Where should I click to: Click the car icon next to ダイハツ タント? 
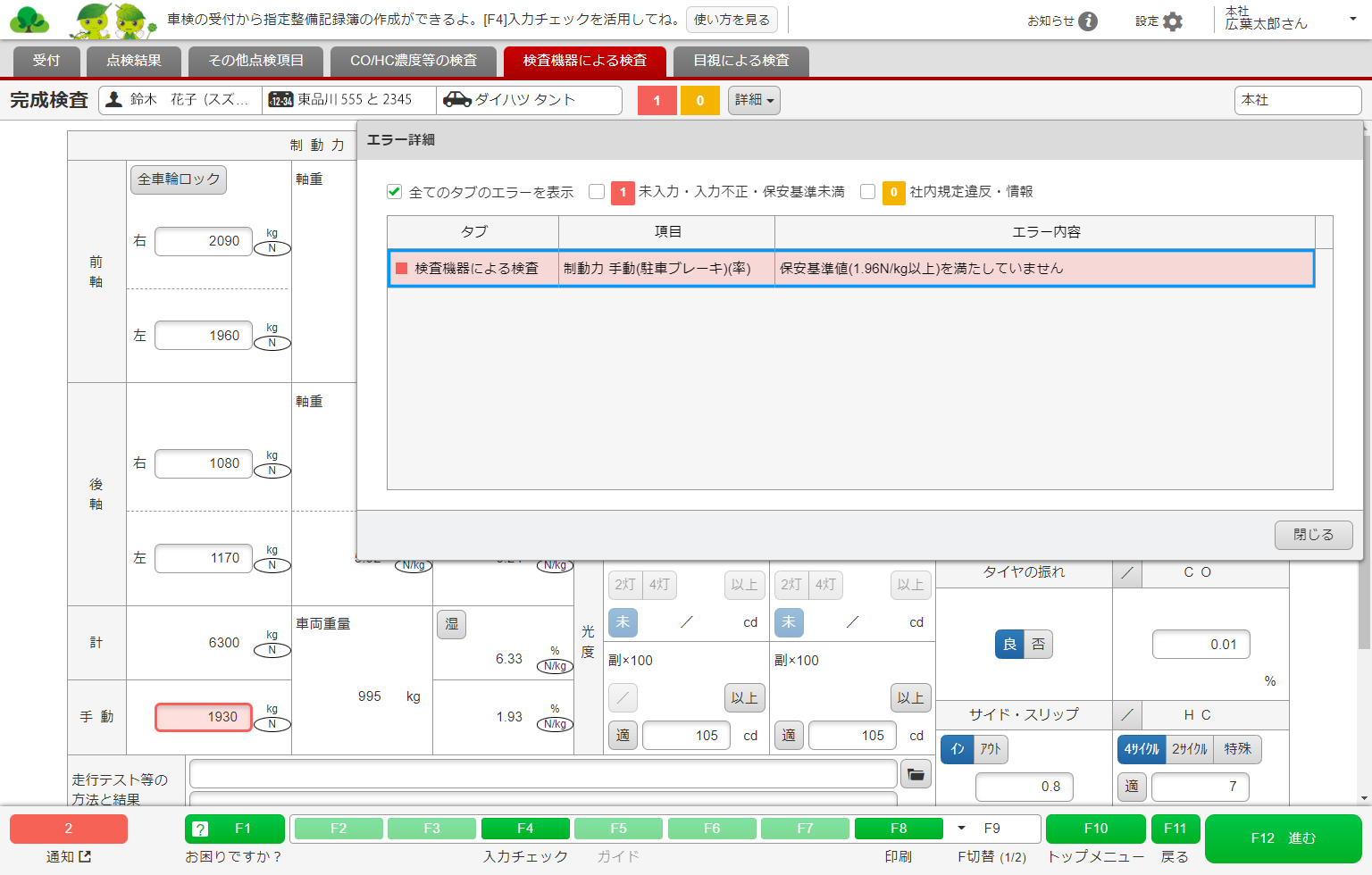[458, 99]
